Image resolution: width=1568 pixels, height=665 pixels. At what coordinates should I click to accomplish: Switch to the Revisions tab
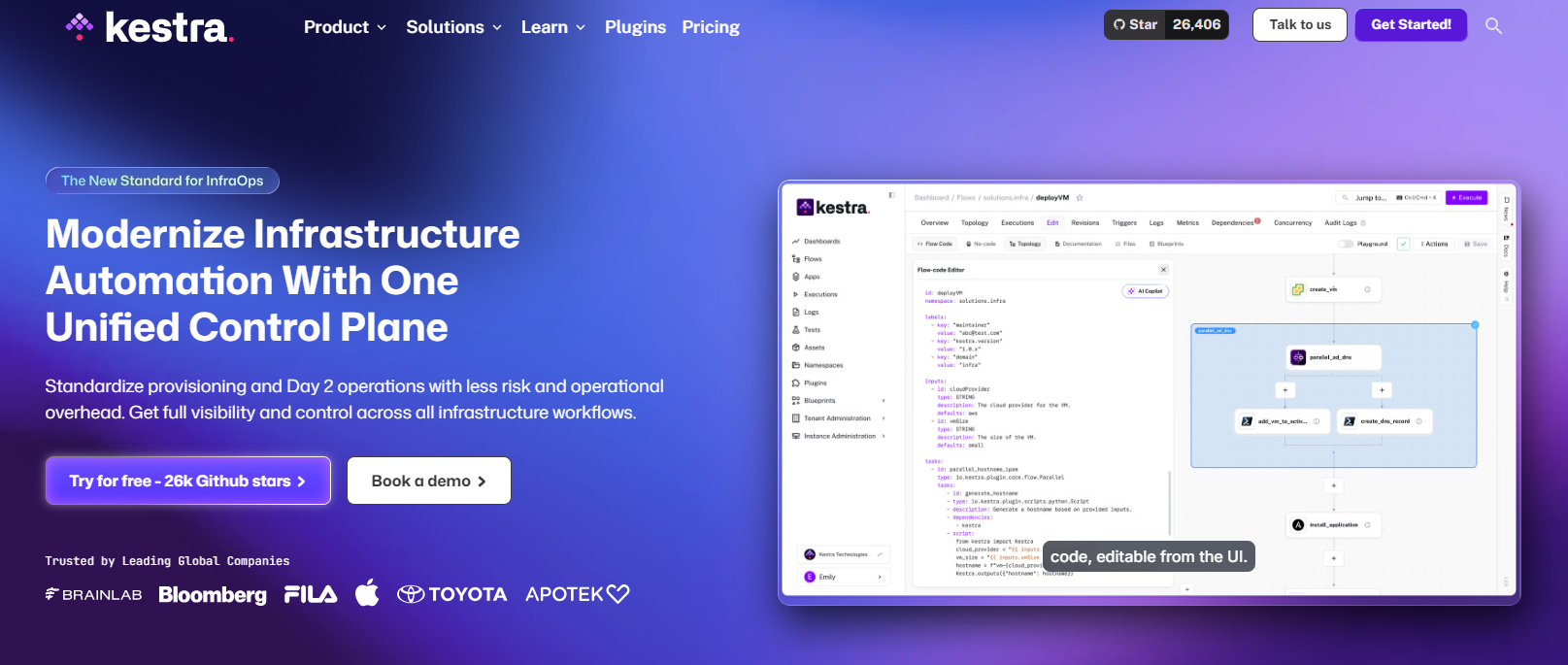tap(1084, 222)
